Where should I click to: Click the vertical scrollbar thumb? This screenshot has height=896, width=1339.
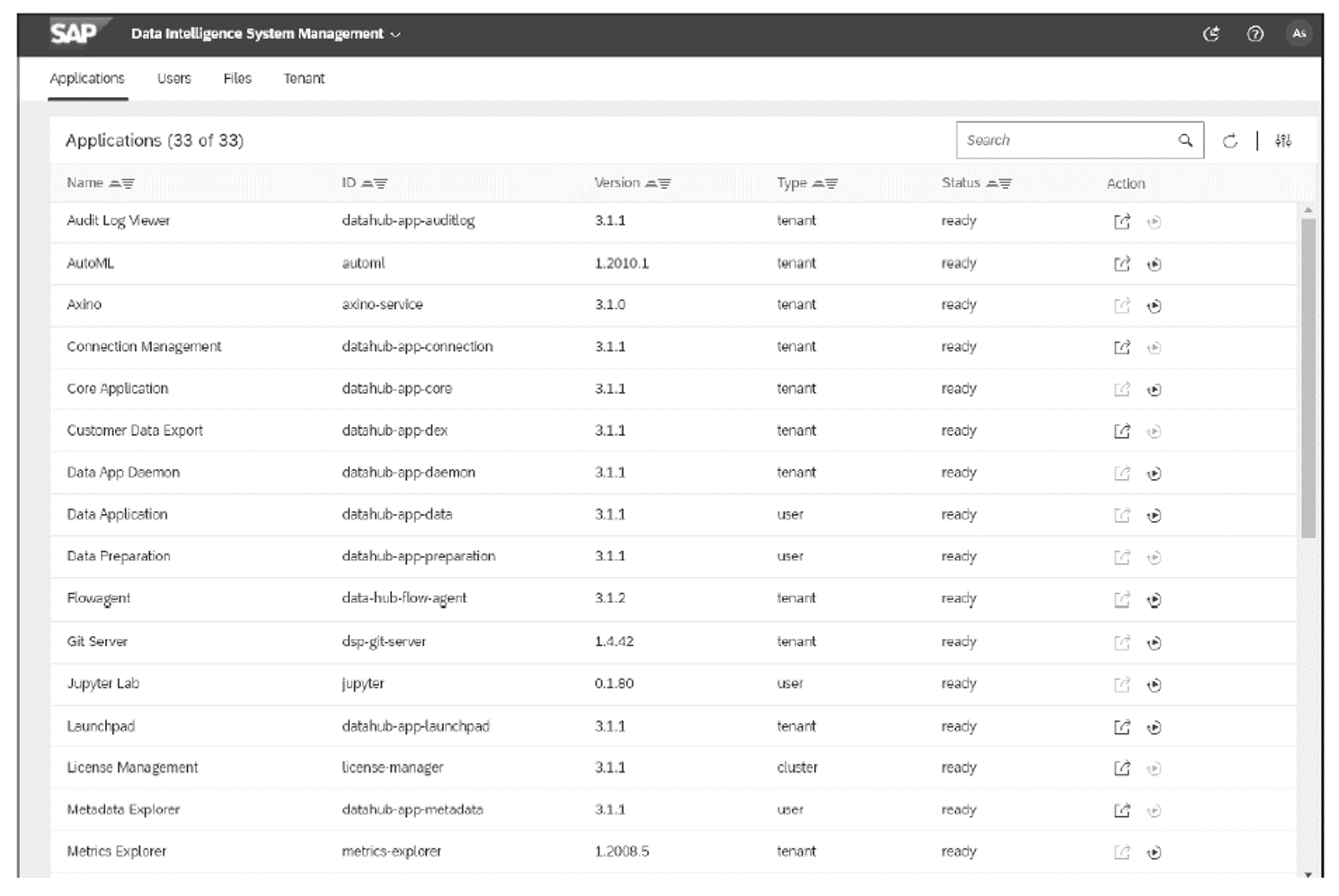[x=1308, y=377]
